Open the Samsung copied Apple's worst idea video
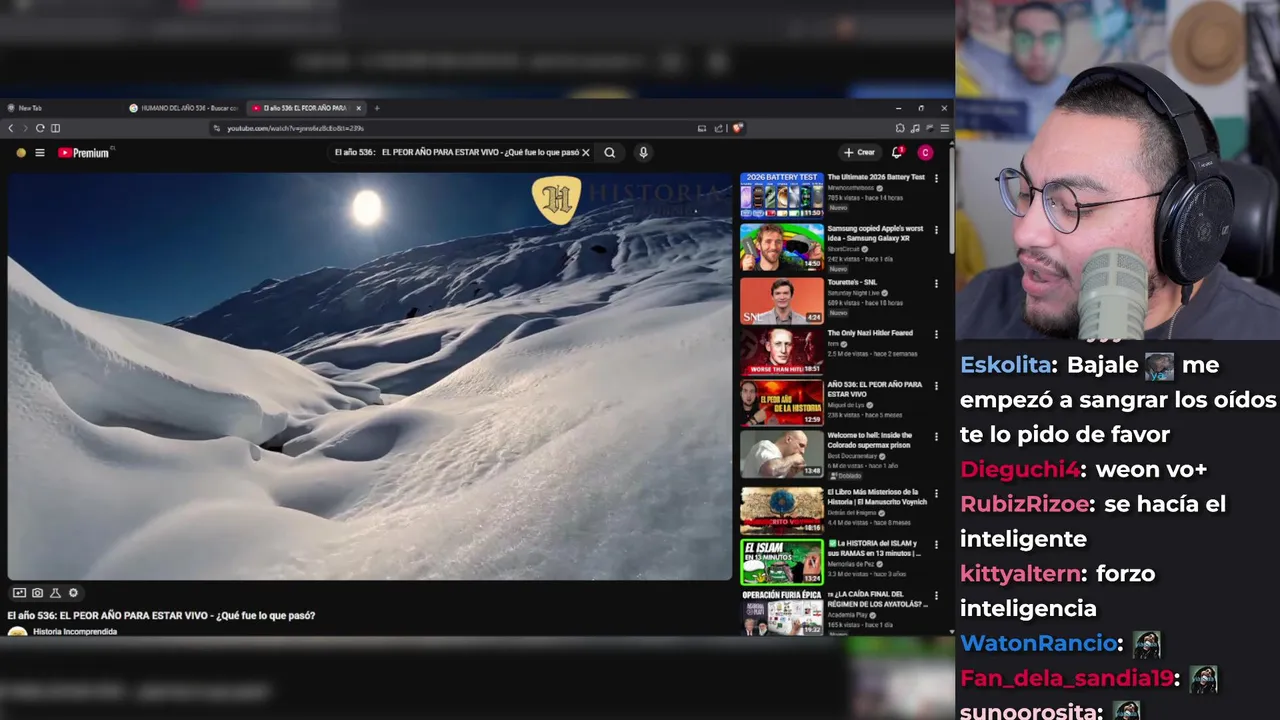This screenshot has width=1280, height=720. 782,247
